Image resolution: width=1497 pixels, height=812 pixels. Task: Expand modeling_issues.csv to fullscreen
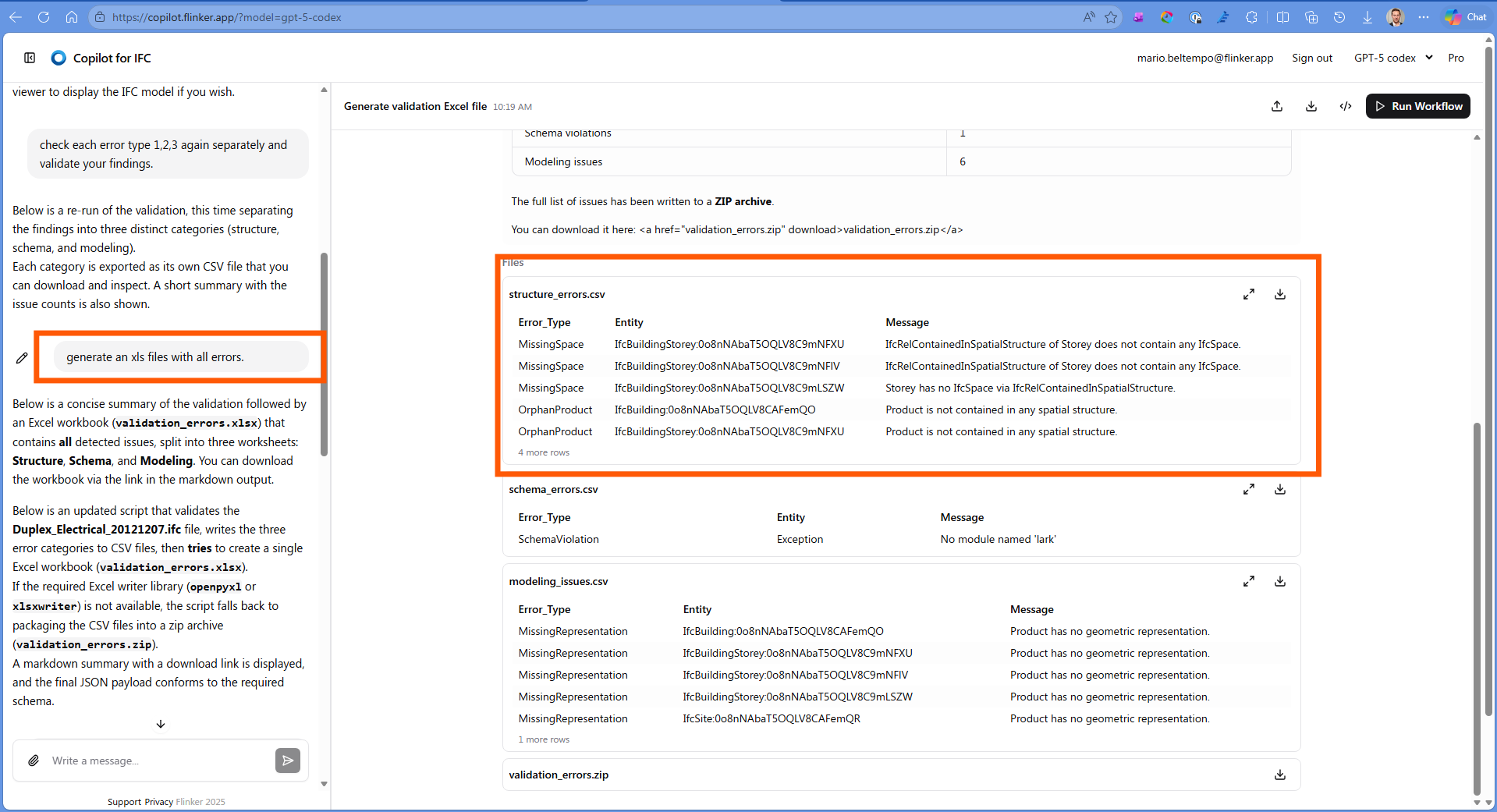coord(1249,581)
